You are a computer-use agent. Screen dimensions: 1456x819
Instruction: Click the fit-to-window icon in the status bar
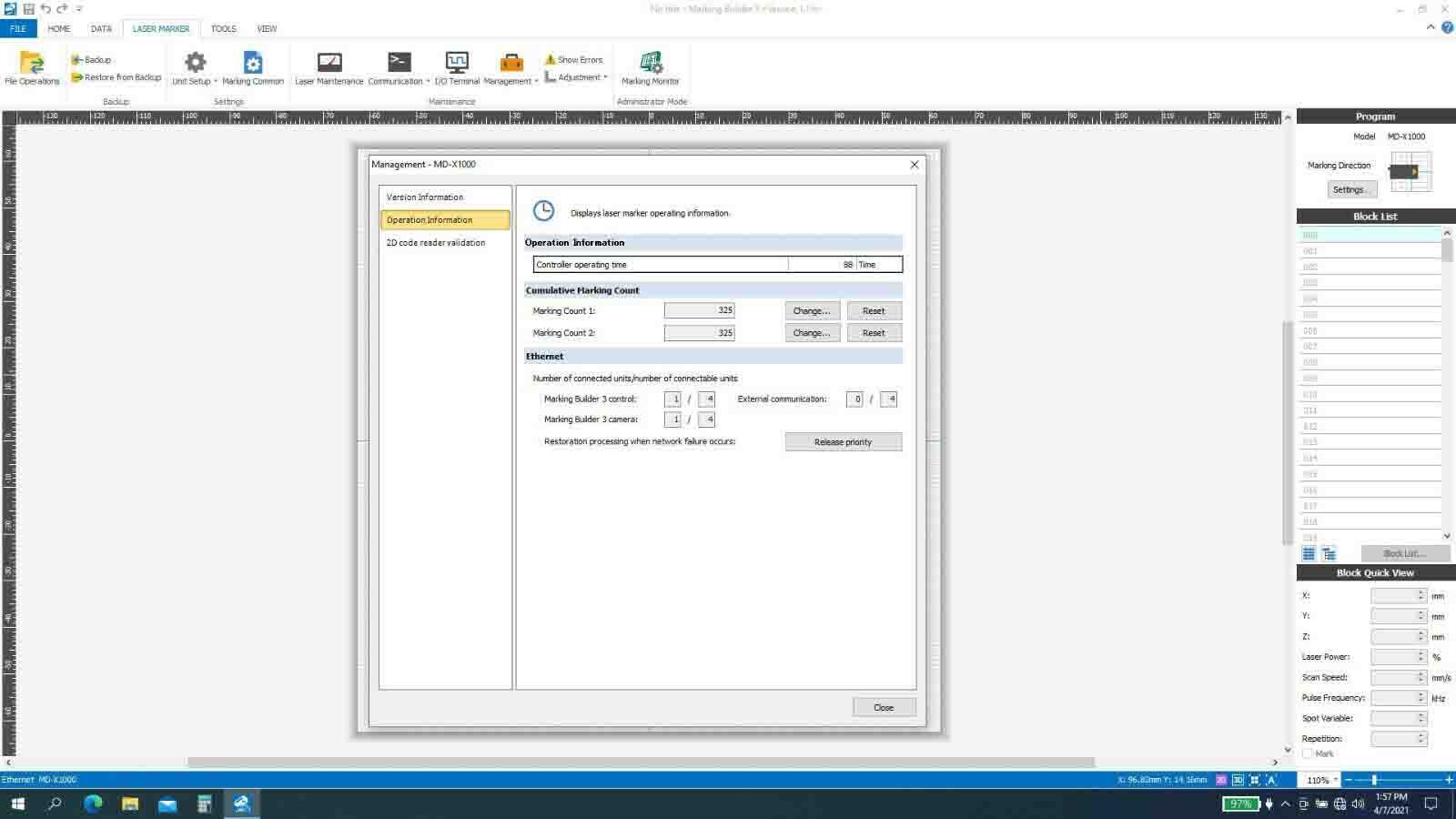point(1254,780)
